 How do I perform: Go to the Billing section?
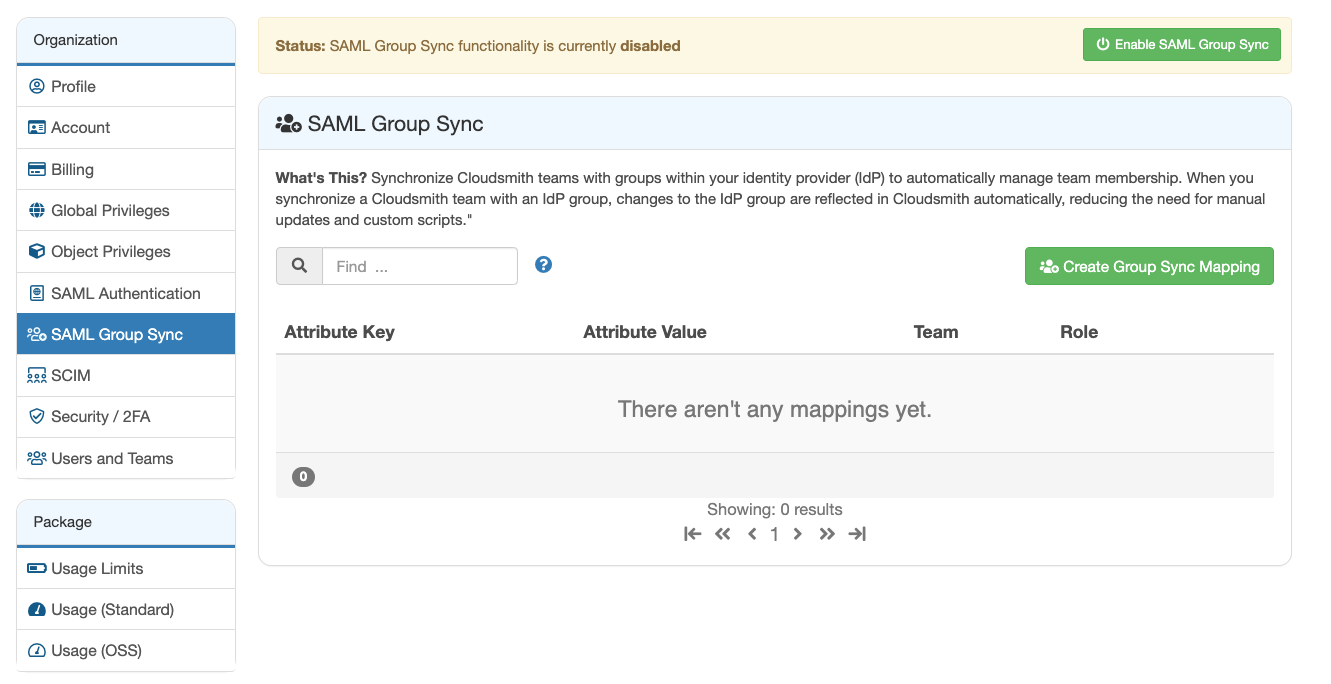(x=72, y=170)
